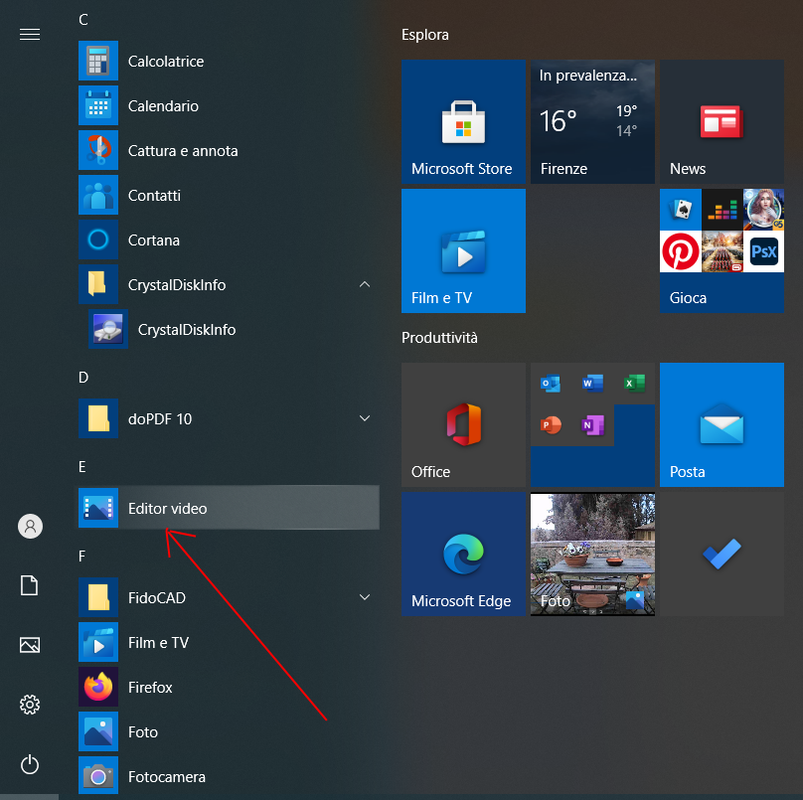Click the letter C section header
This screenshot has width=803, height=800.
(x=83, y=19)
